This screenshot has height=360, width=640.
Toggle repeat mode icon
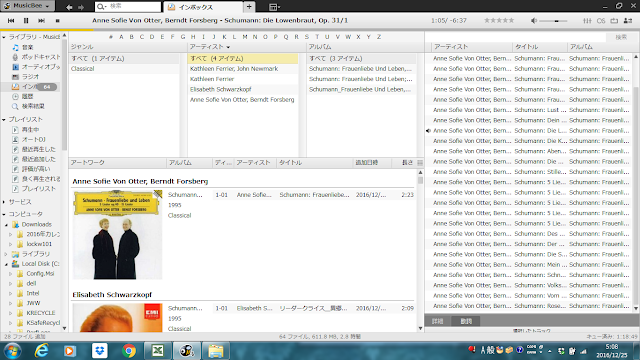[614, 20]
